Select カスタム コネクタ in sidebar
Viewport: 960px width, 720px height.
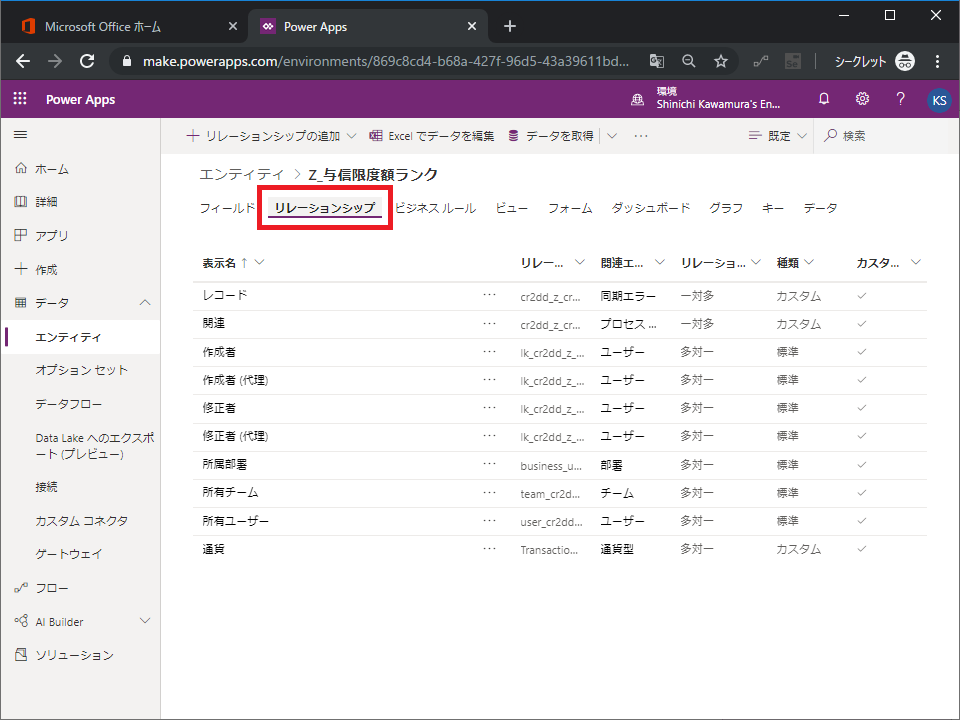pyautogui.click(x=81, y=520)
